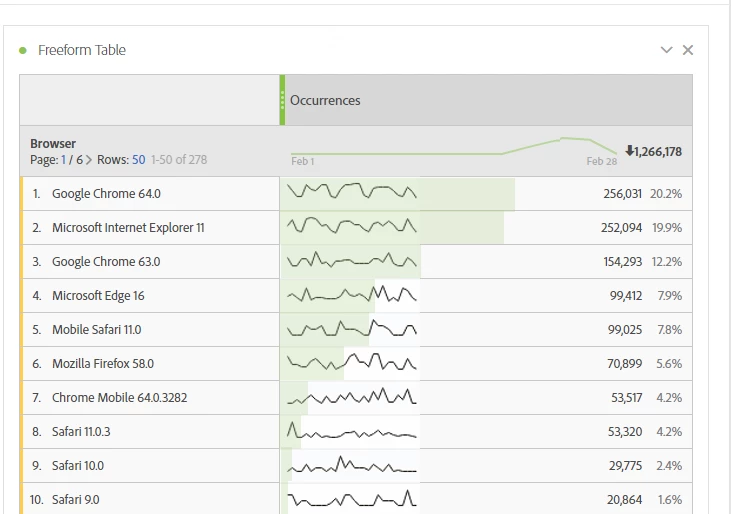Click the 53,320 occurrences value
Screen dimensions: 731x514
(625, 432)
